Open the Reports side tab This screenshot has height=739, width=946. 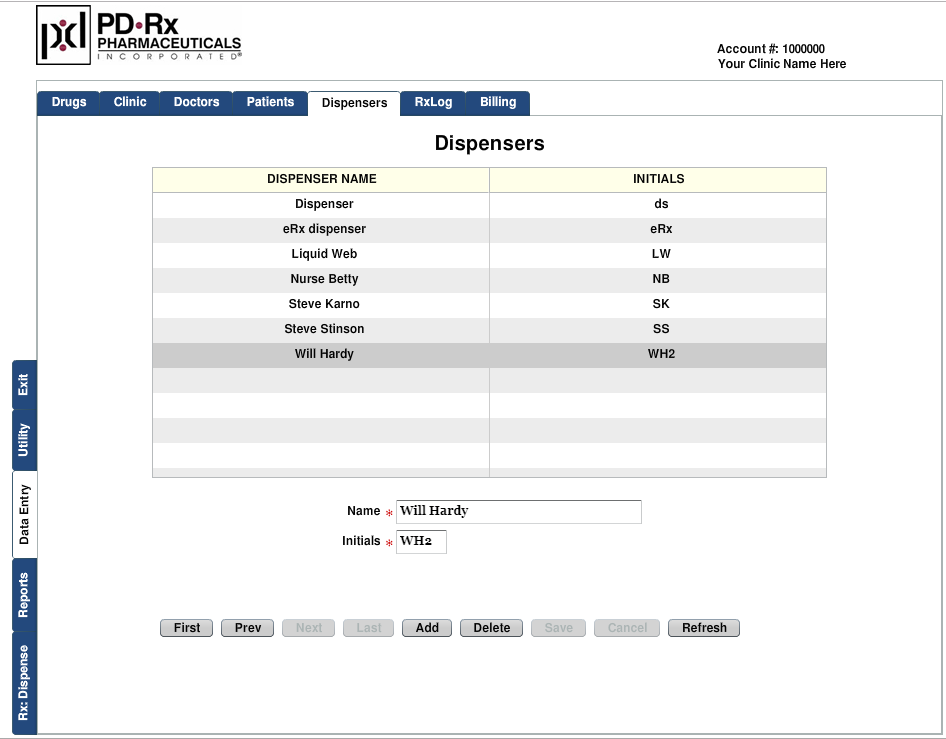pyautogui.click(x=24, y=595)
